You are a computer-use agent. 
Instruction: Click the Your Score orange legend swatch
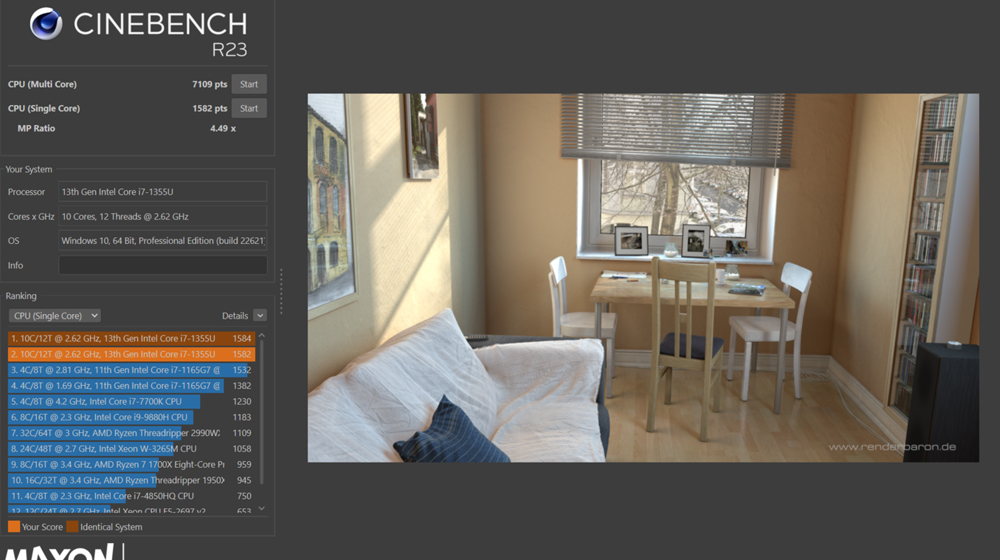(13, 527)
